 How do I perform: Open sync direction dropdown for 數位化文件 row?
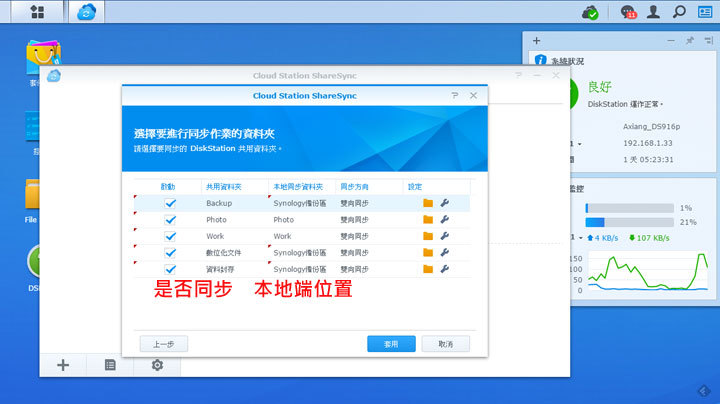pyautogui.click(x=354, y=252)
